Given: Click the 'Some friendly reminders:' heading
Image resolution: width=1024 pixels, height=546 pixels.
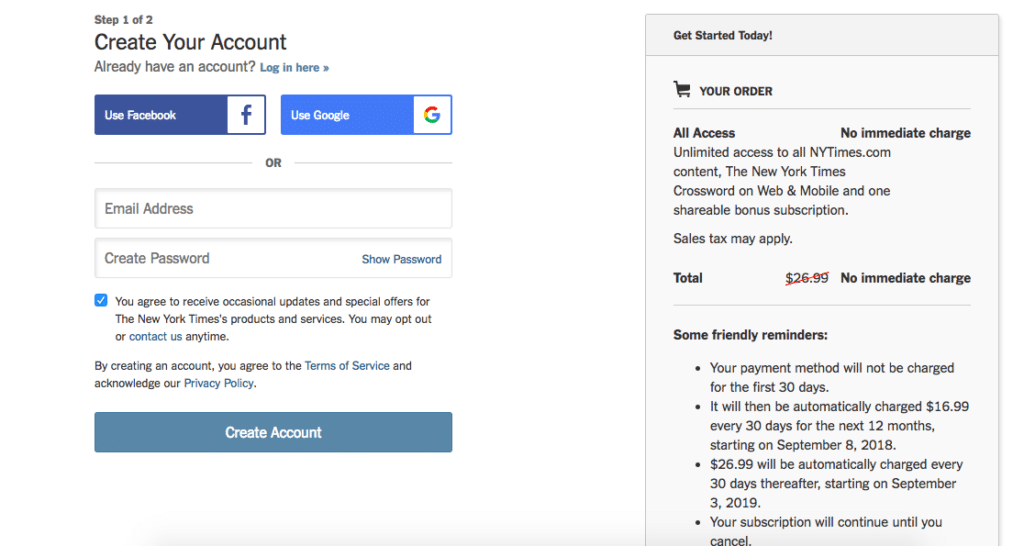Looking at the screenshot, I should point(750,335).
